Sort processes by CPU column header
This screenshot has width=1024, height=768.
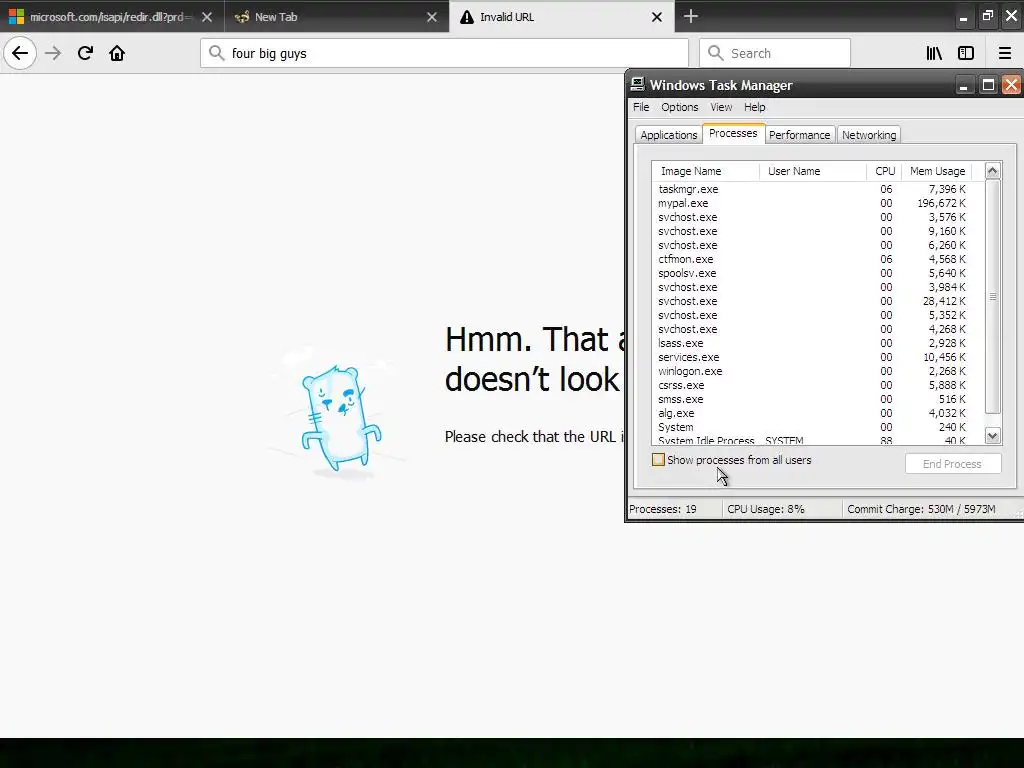(x=884, y=171)
